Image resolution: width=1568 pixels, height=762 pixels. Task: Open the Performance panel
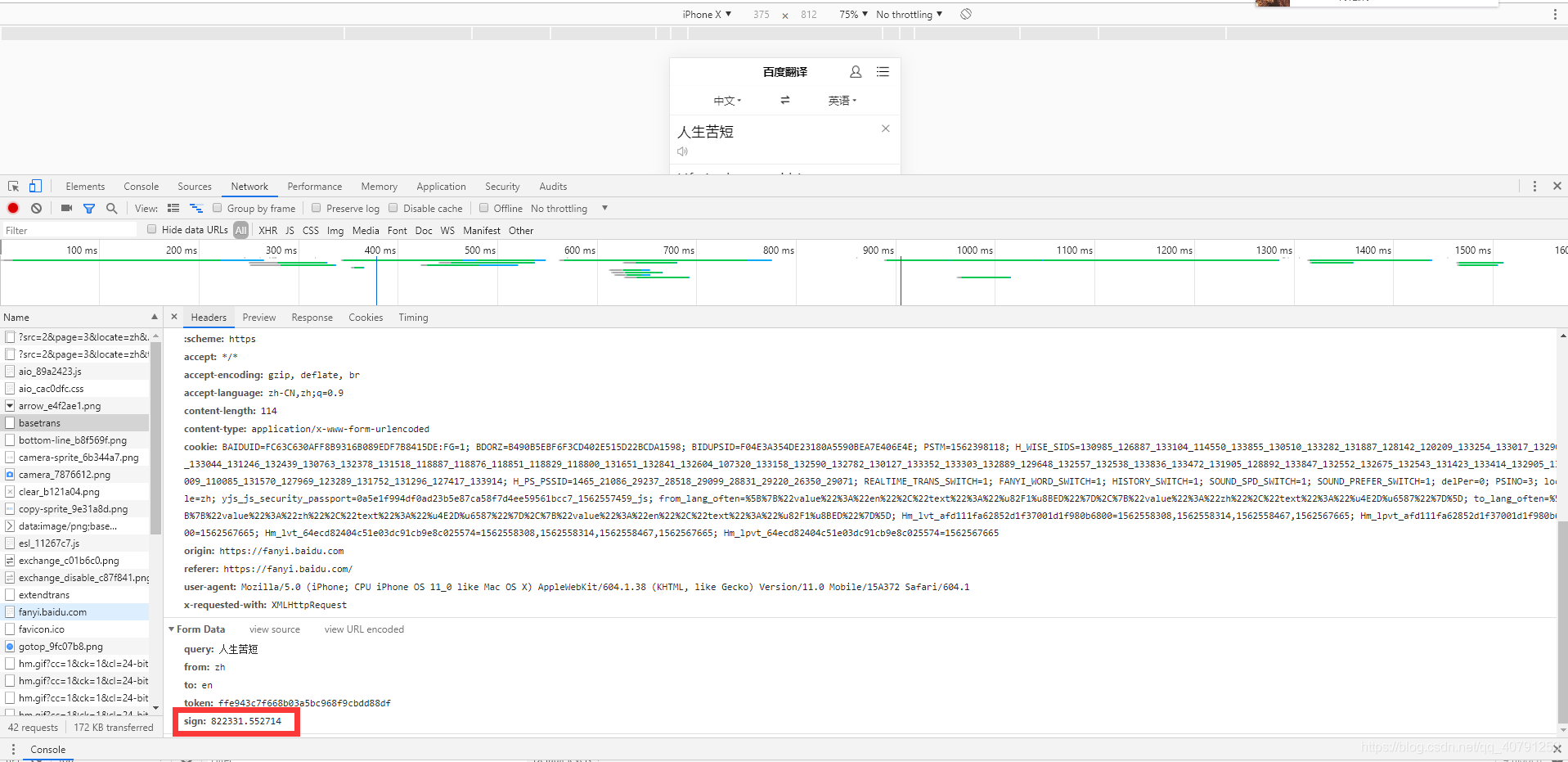click(x=315, y=187)
